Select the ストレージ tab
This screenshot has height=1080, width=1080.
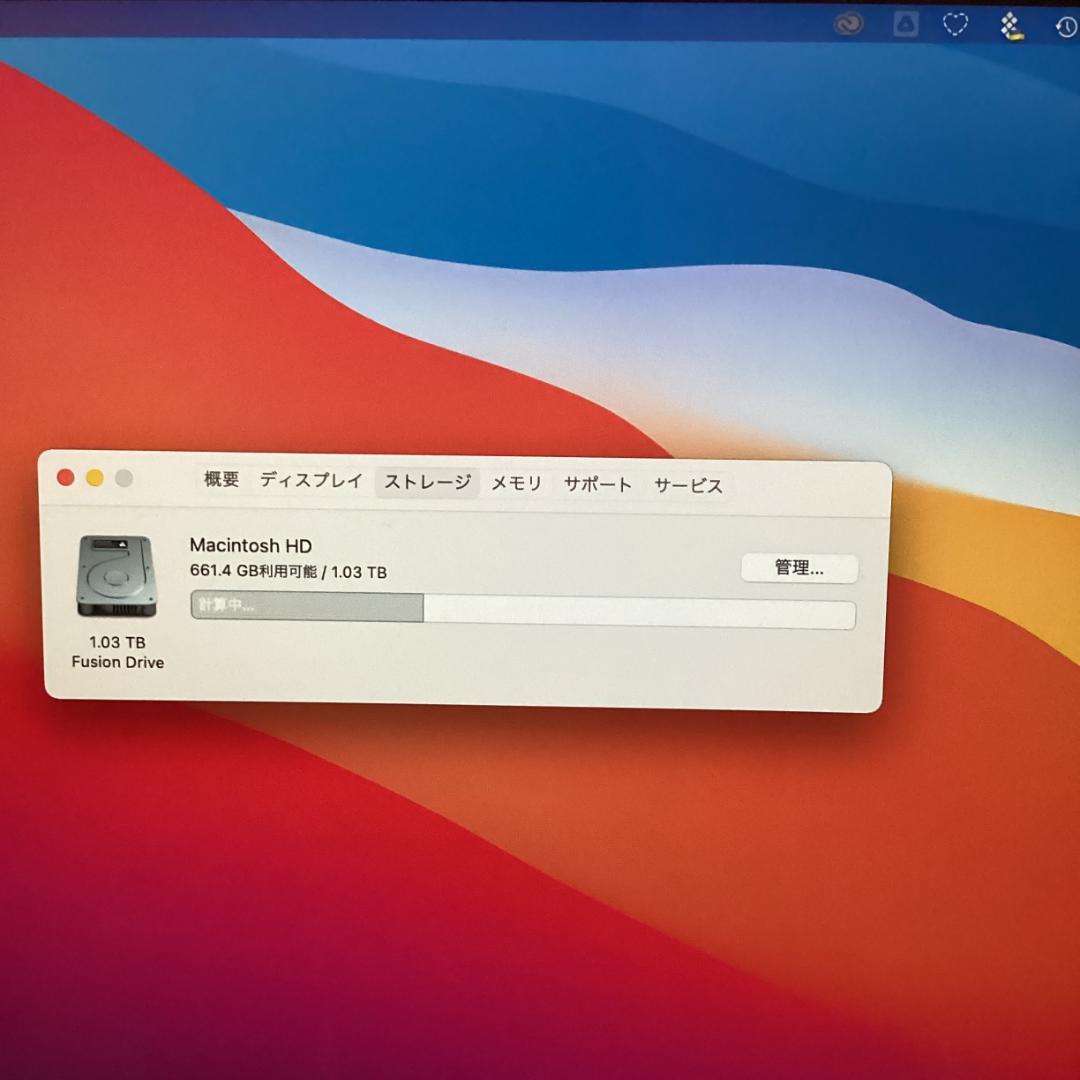click(427, 482)
